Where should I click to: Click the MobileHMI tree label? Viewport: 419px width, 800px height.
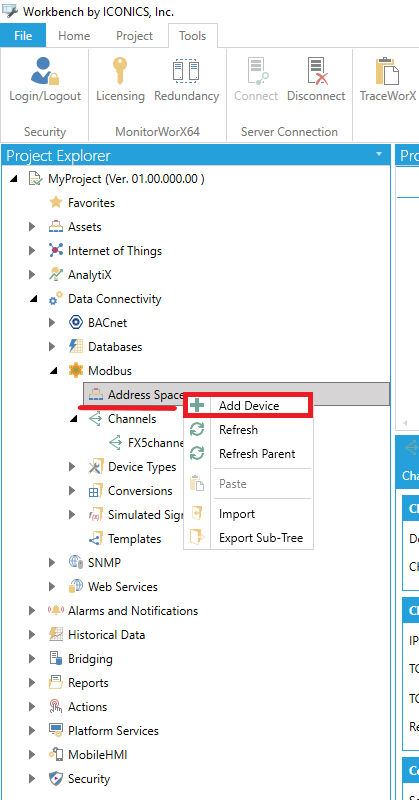(97, 754)
